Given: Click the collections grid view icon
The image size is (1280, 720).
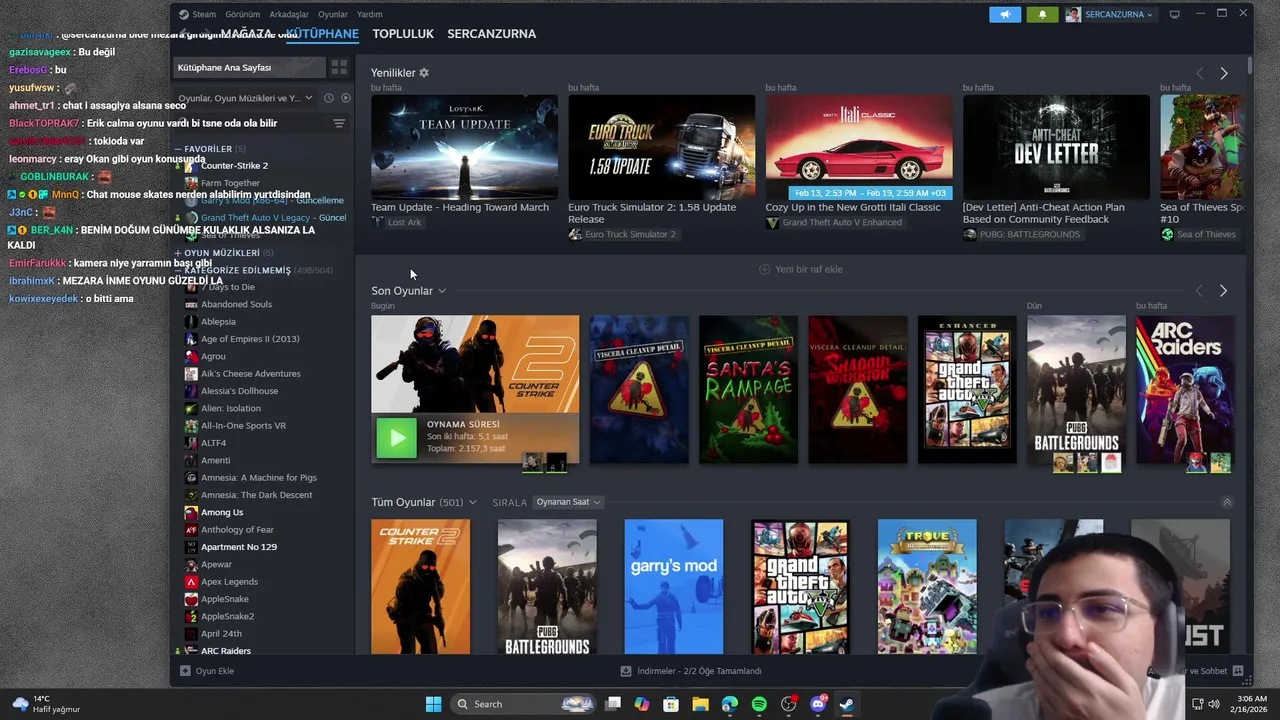Looking at the screenshot, I should pyautogui.click(x=339, y=67).
